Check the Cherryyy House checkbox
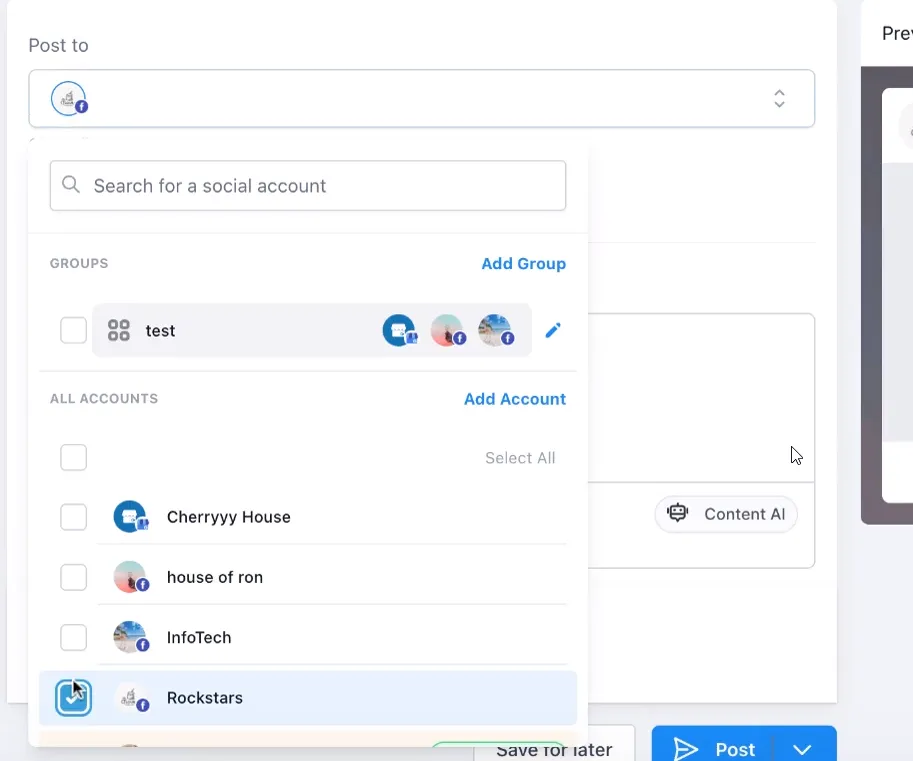This screenshot has width=913, height=761. (x=73, y=517)
